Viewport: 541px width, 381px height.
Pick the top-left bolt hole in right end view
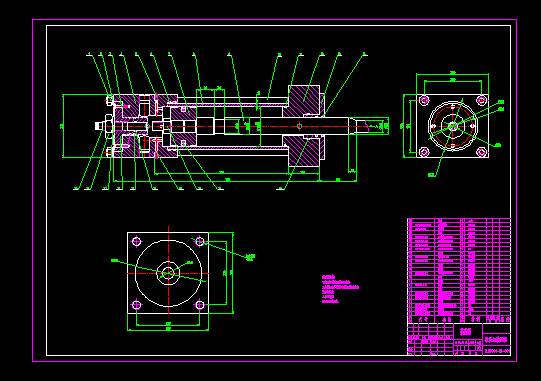pyautogui.click(x=424, y=100)
